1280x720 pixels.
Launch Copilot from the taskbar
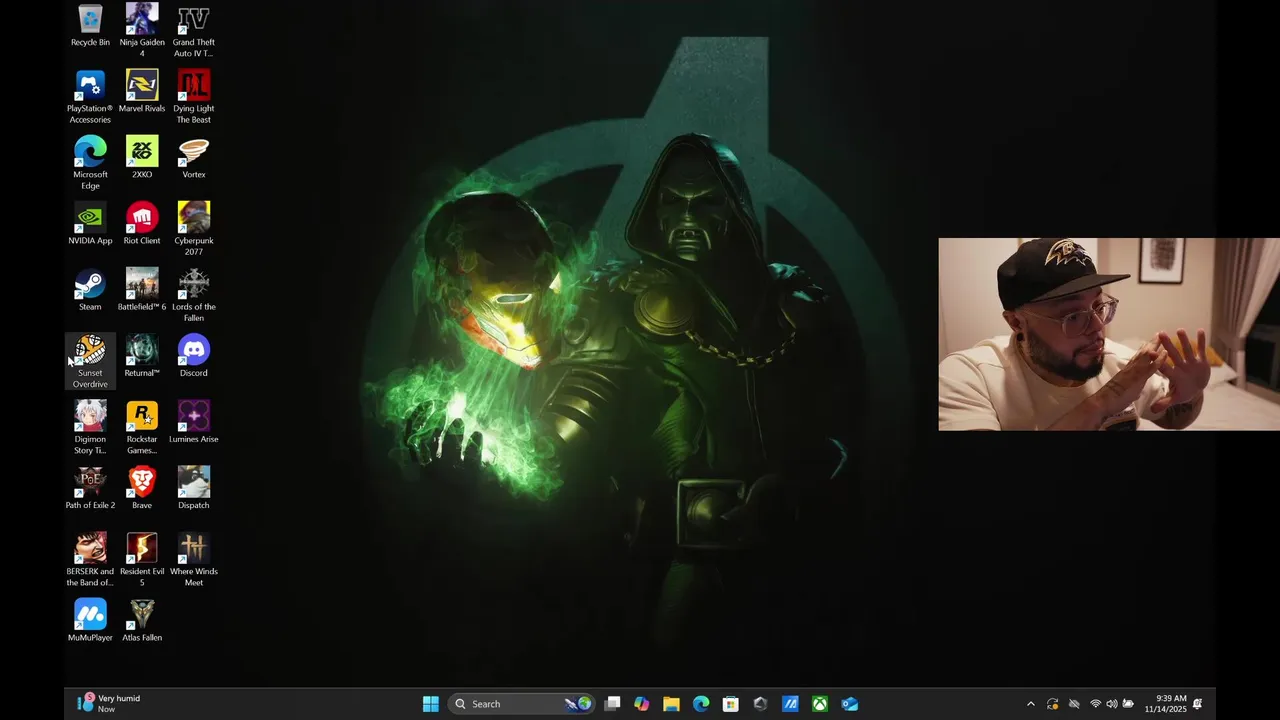[642, 704]
